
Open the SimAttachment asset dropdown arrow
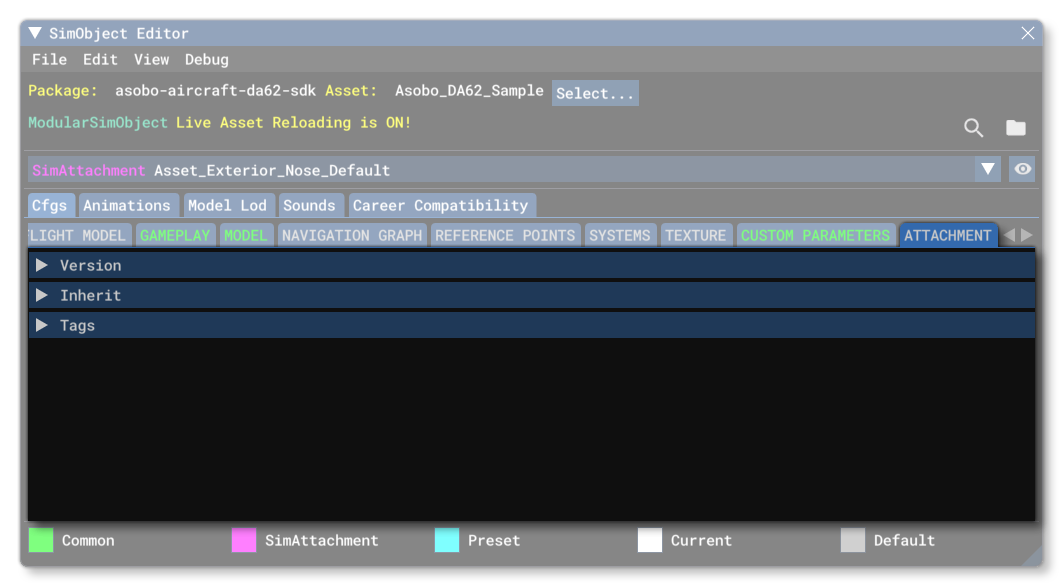(x=990, y=169)
